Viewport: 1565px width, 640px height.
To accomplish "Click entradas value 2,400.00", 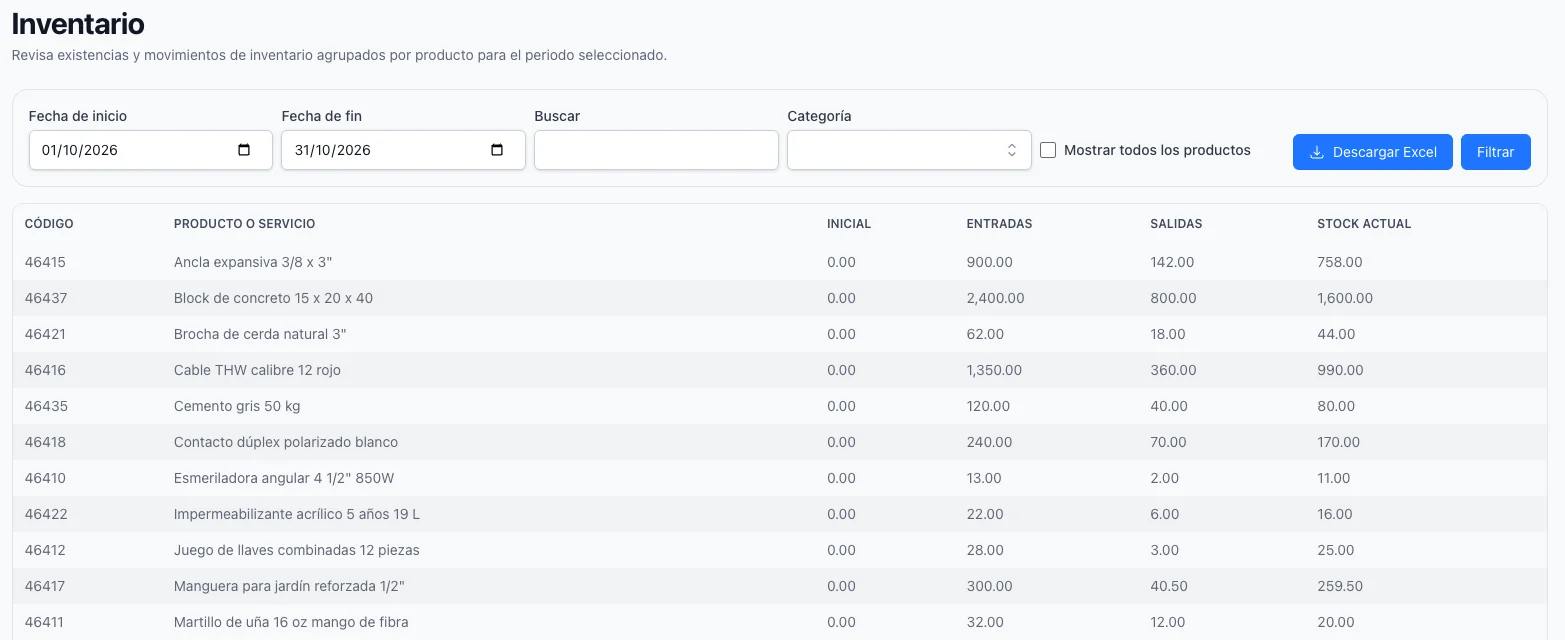I will tap(995, 298).
